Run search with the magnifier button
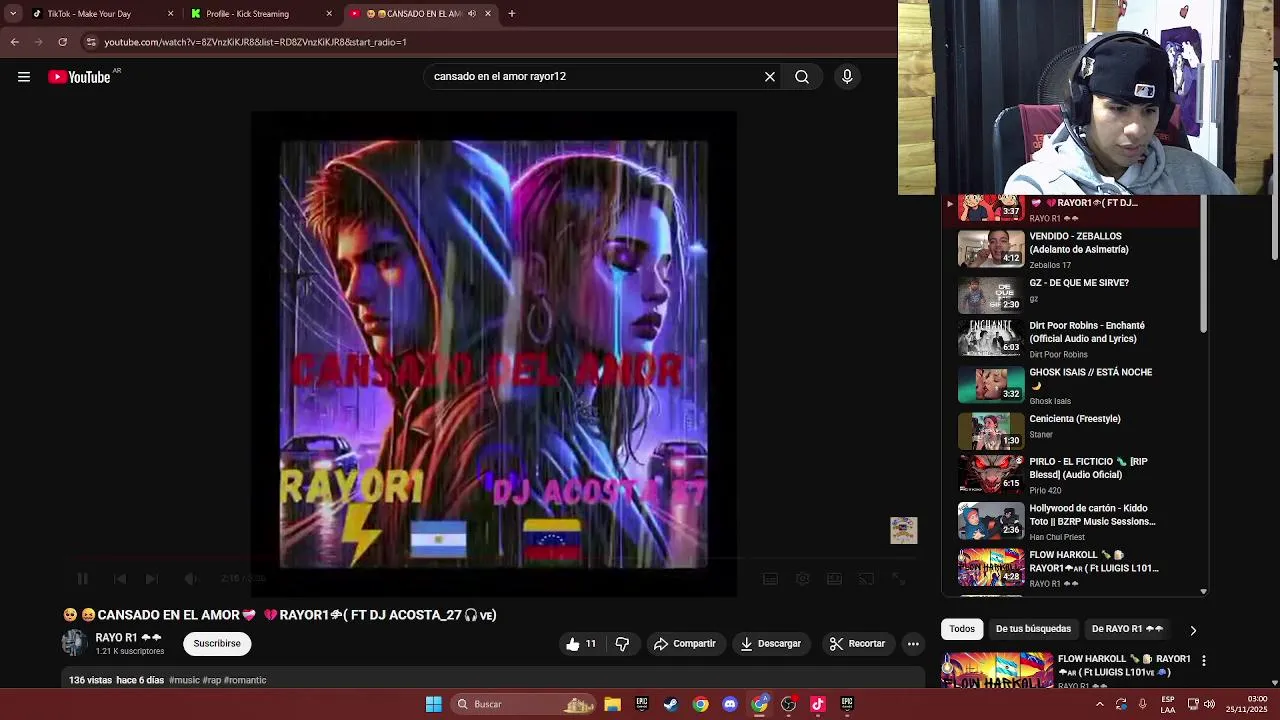Screen dimensions: 1280x720 click(x=802, y=77)
